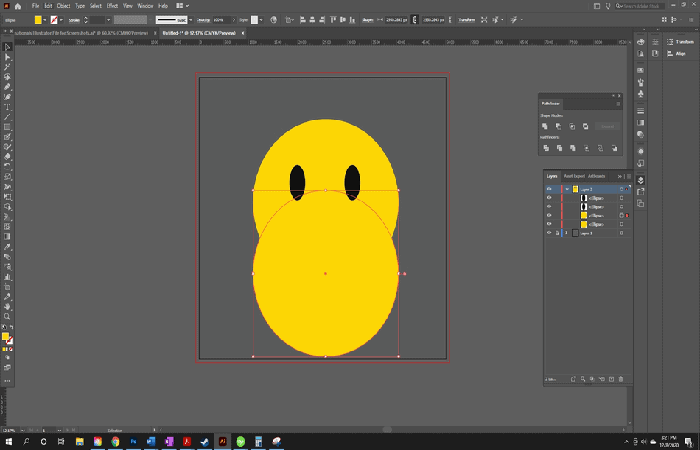The width and height of the screenshot is (700, 450).
Task: Toggle visibility of Layer 2
Action: pyautogui.click(x=549, y=189)
